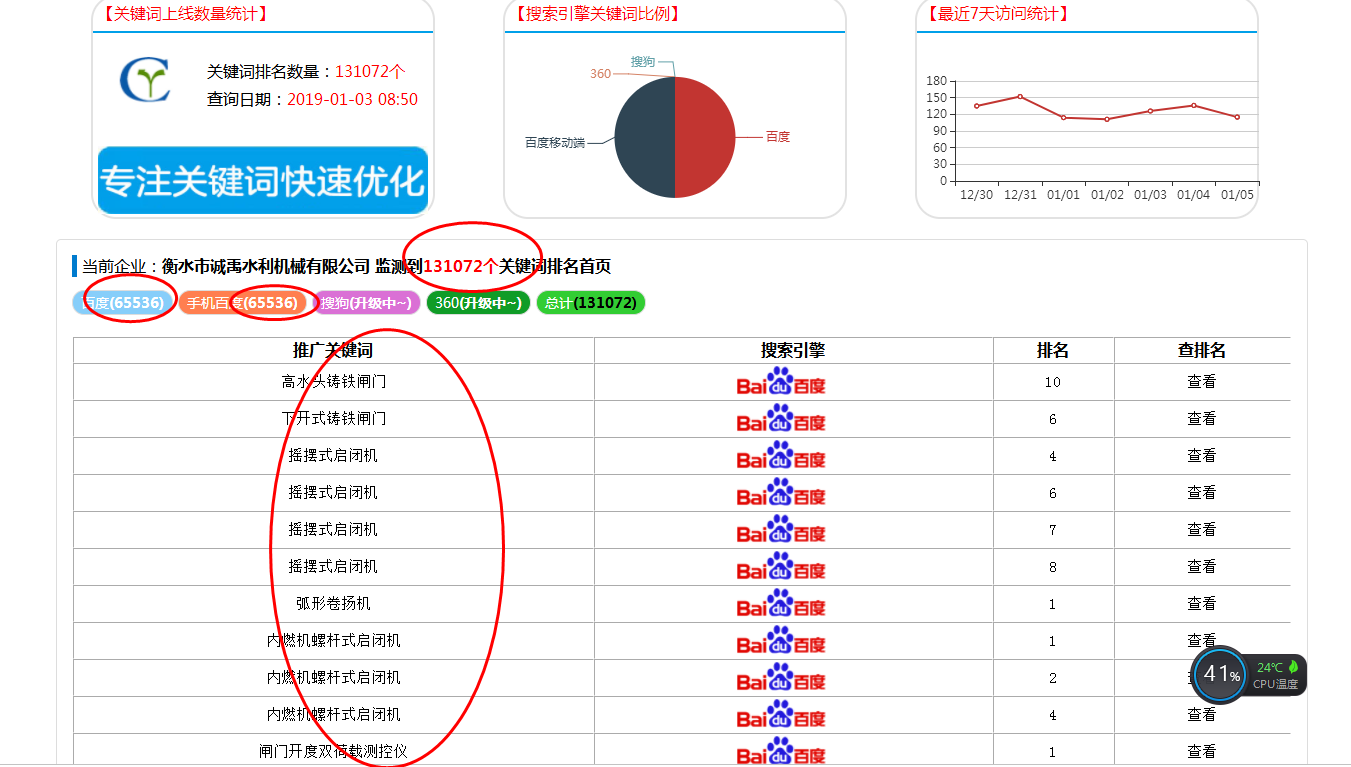Screen dimensions: 1351x767
Task: Select the 总计(131072) tab
Action: pos(591,303)
